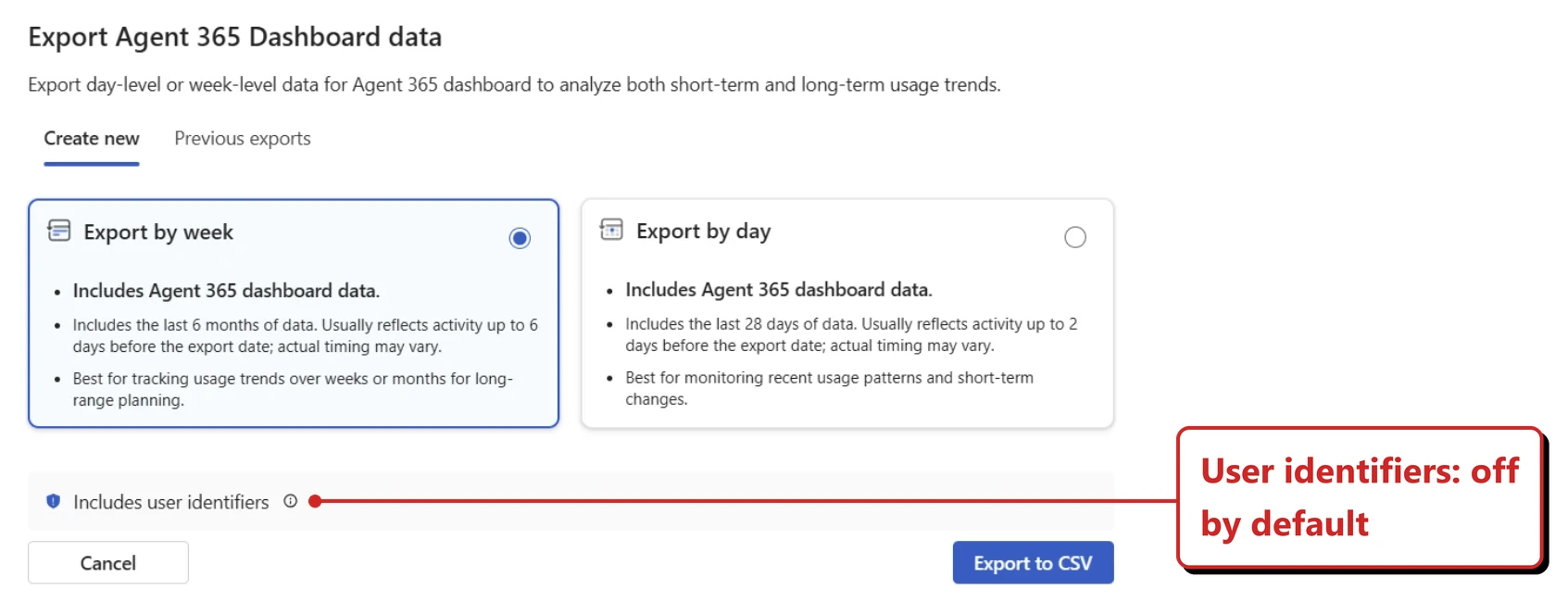Click the Export by week card title

pos(158,232)
